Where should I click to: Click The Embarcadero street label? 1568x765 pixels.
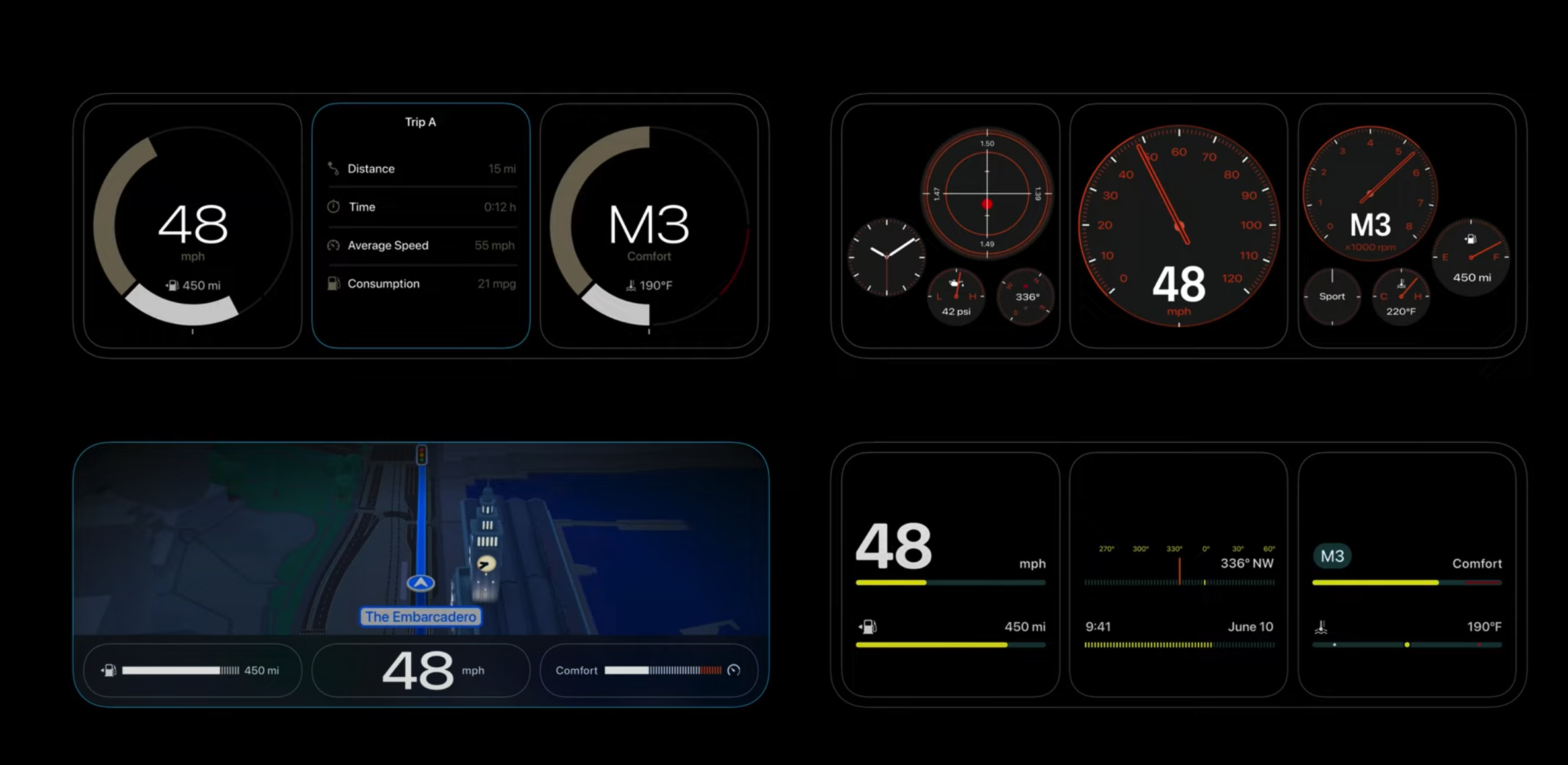point(420,617)
